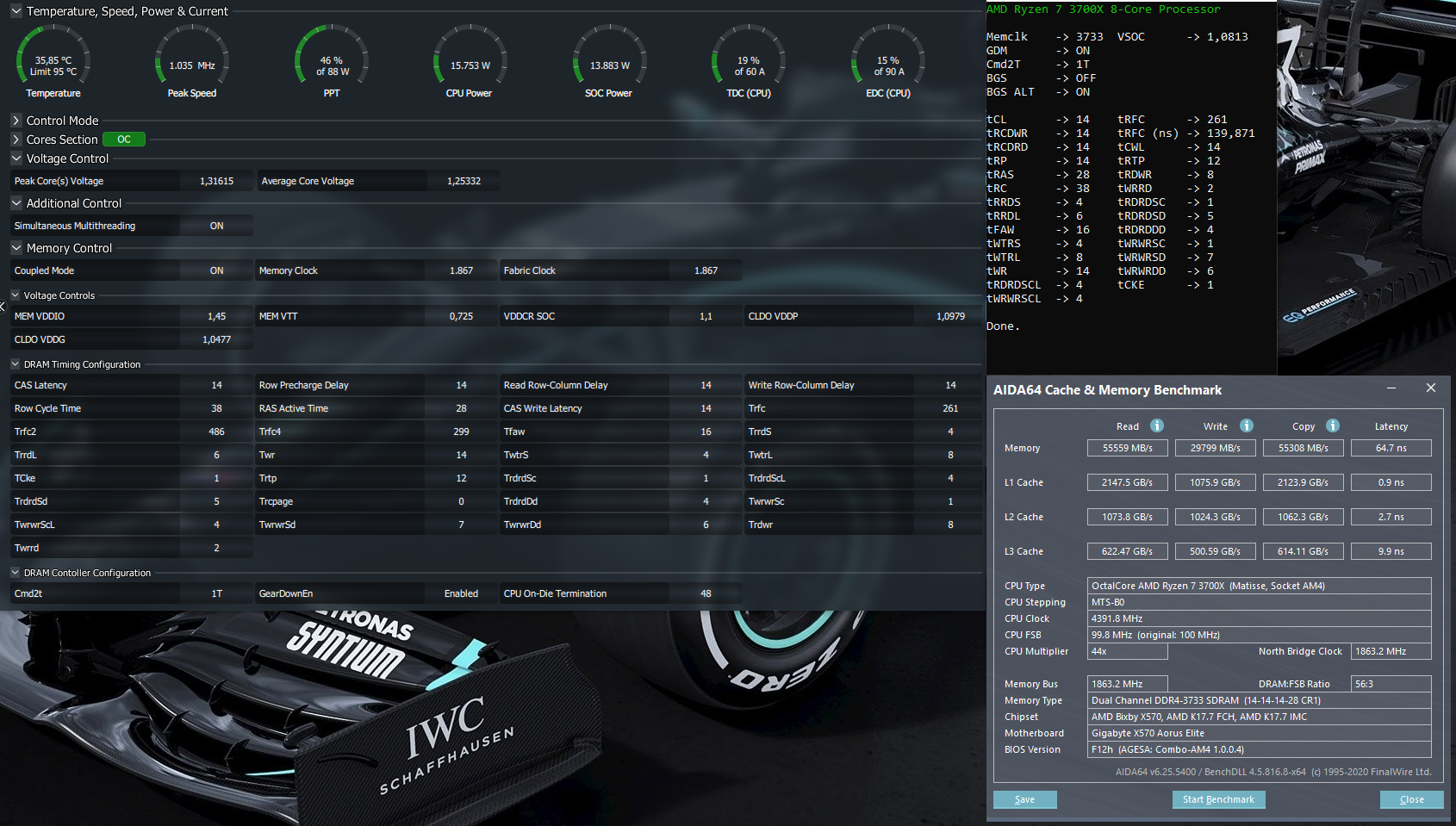
Task: Click the Memory Latency result 64.7 ns
Action: click(1391, 448)
